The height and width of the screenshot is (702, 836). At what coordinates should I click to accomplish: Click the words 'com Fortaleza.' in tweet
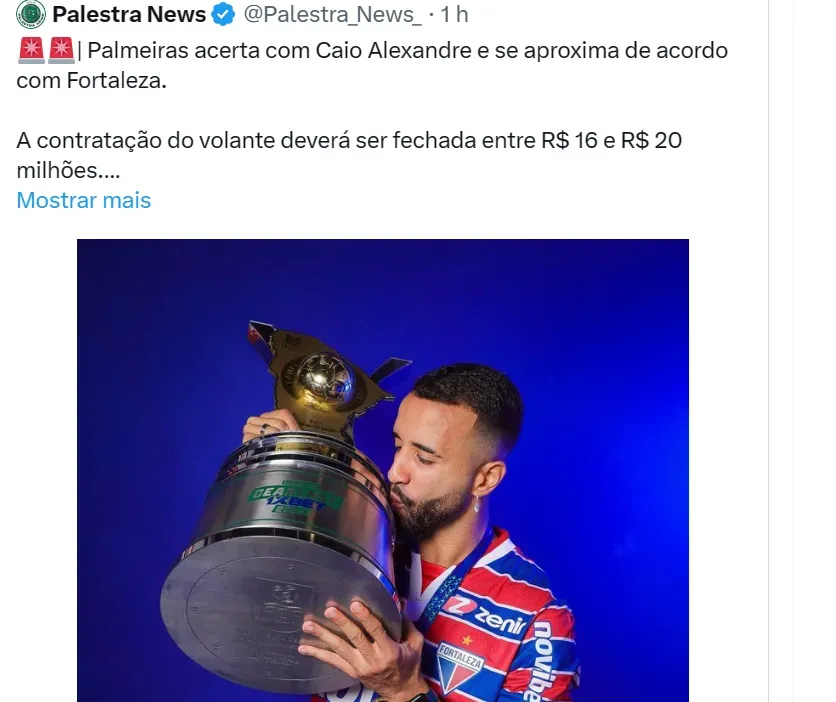pos(92,81)
